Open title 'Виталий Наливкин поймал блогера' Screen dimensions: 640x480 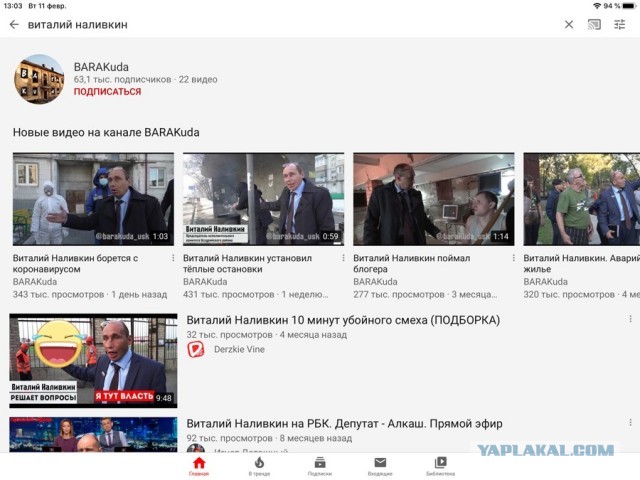[x=411, y=264]
